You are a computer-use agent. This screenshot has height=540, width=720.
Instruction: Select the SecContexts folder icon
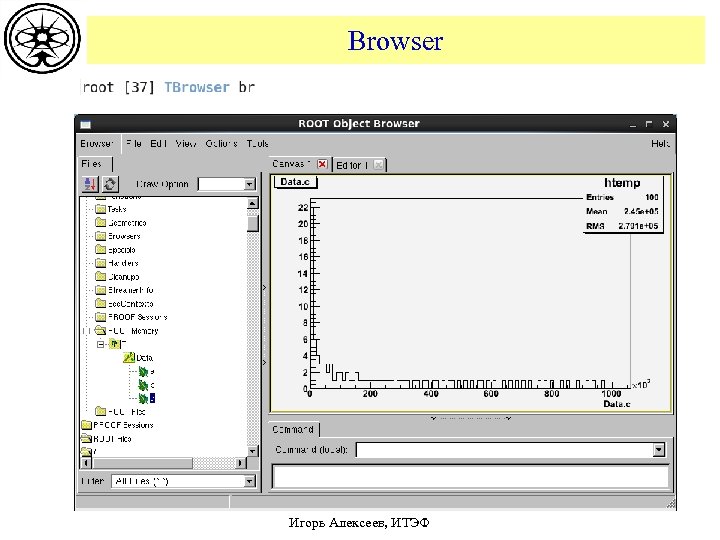100,304
